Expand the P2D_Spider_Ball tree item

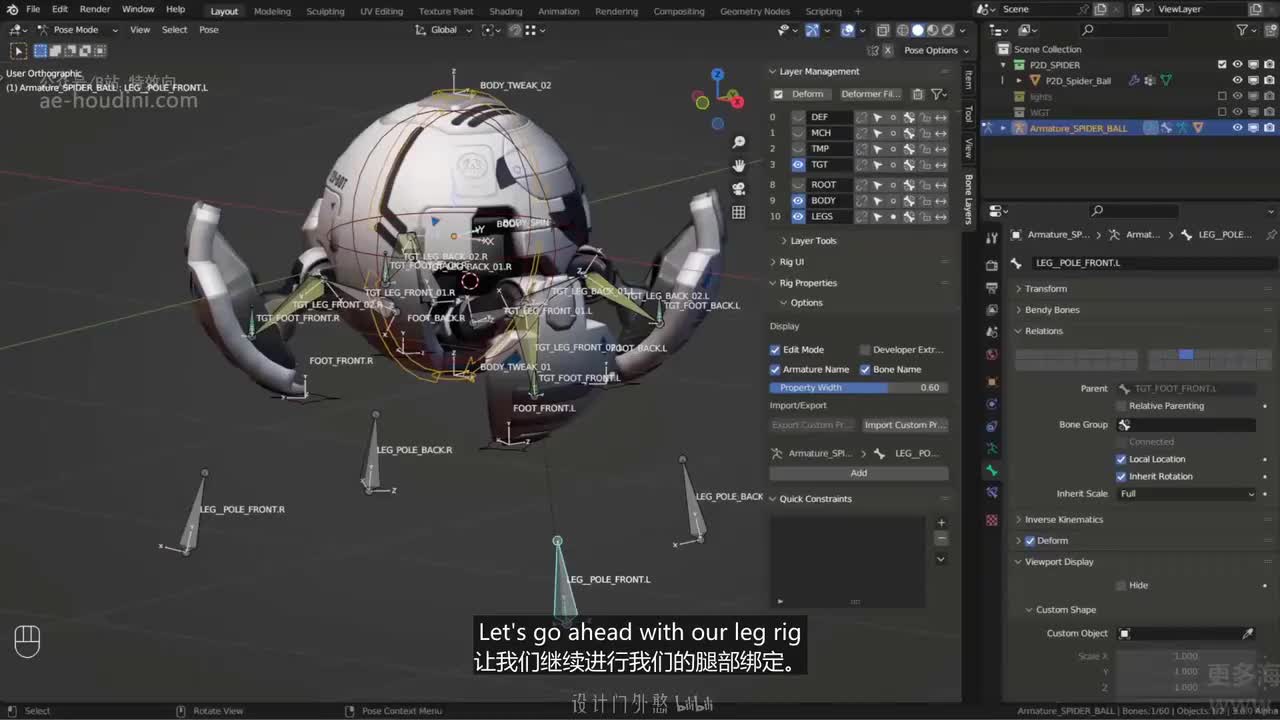pyautogui.click(x=1019, y=81)
